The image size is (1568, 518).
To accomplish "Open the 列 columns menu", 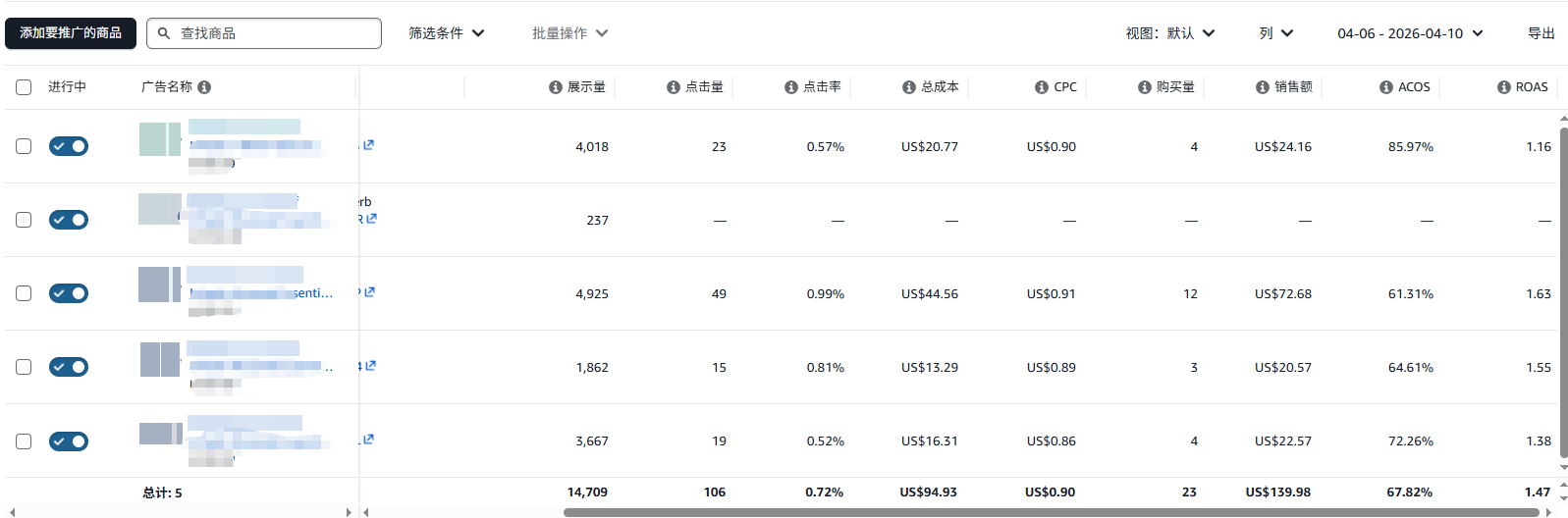I will point(1275,33).
